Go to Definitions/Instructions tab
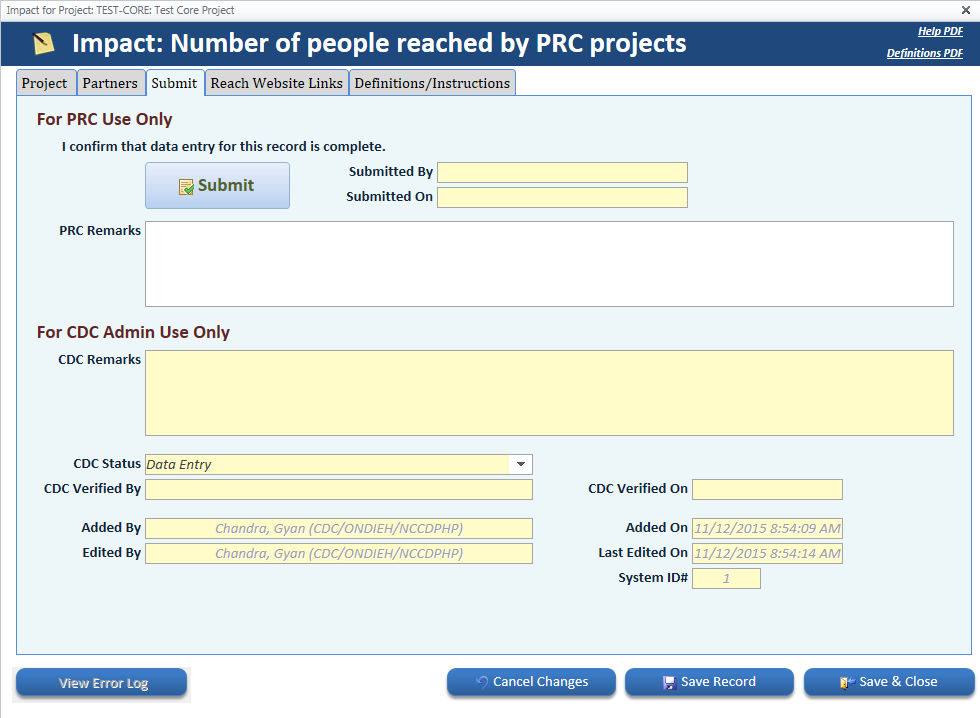 (x=432, y=83)
